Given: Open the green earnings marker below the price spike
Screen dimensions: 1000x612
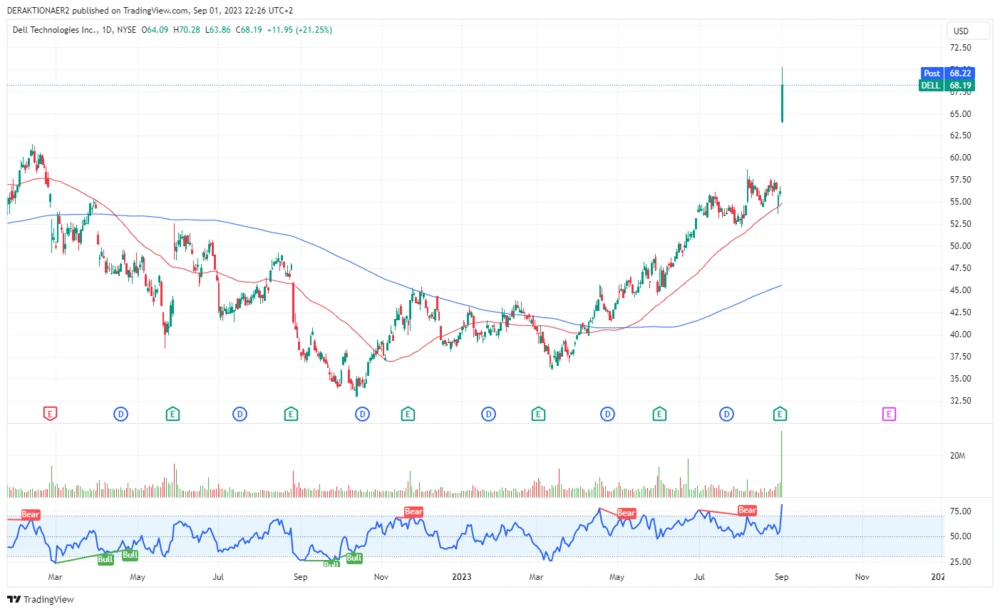Looking at the screenshot, I should tap(781, 413).
